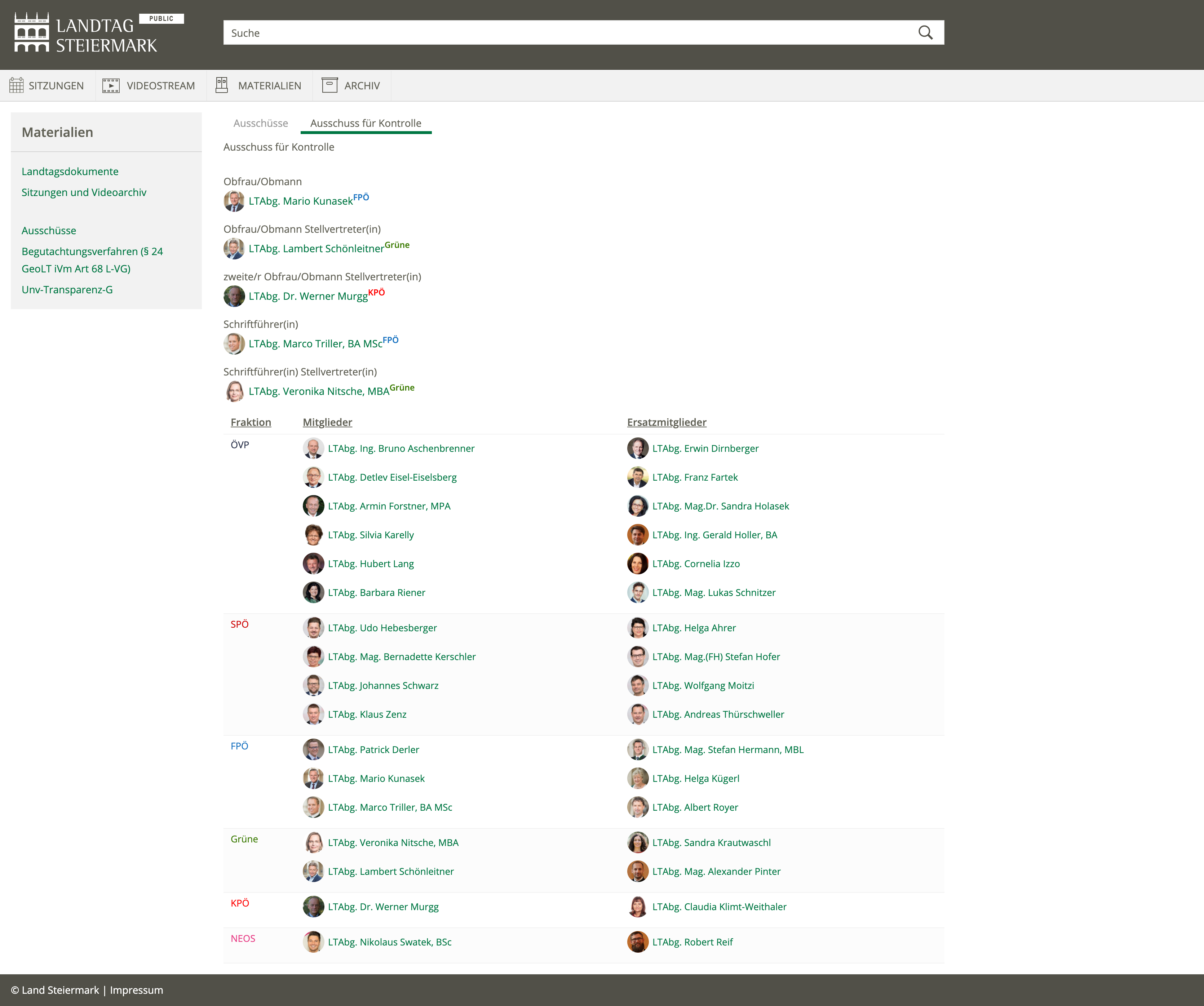Click the Materialien documents icon
This screenshot has height=1006, width=1204.
[222, 85]
